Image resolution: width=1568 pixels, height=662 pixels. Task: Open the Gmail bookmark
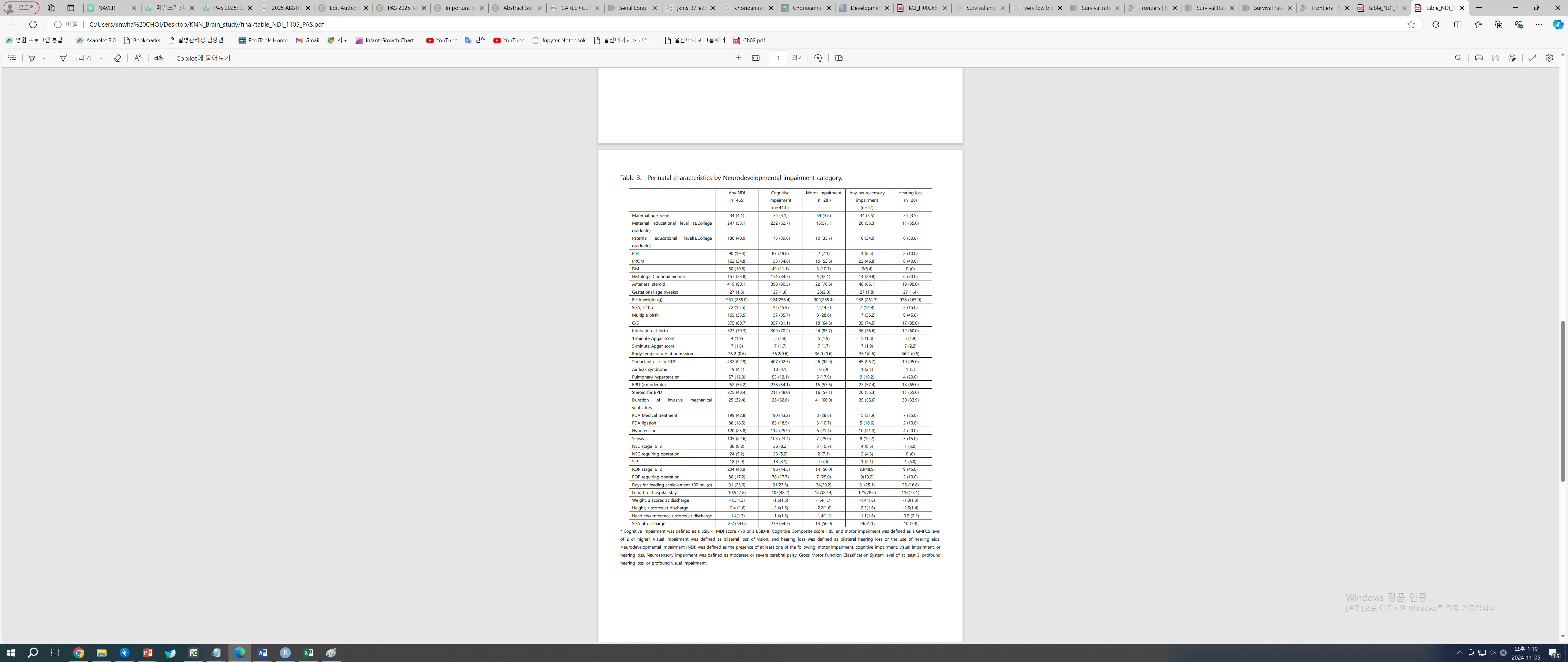(x=307, y=40)
